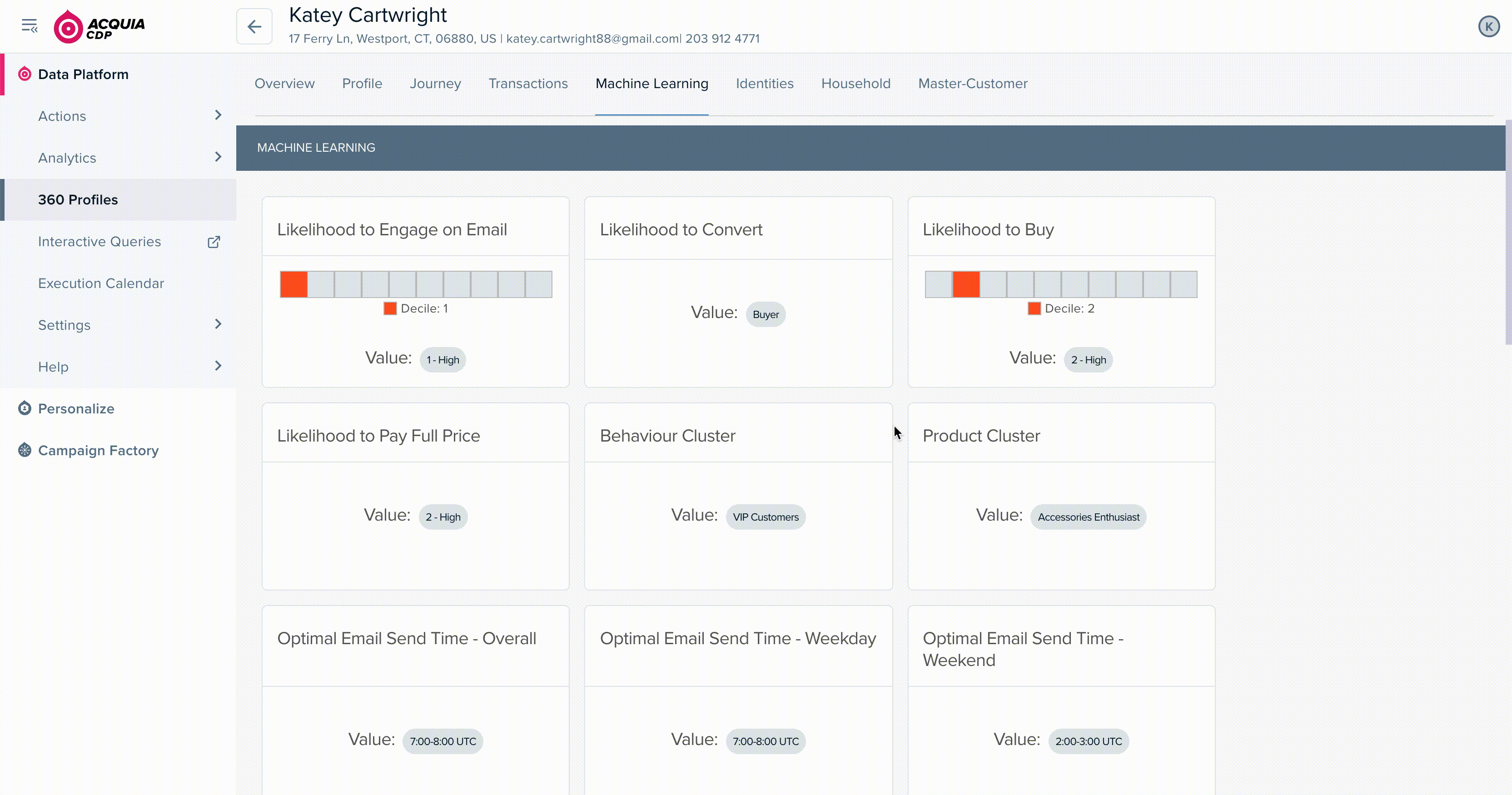
Task: Click the 360 Profiles menu item
Action: (78, 199)
